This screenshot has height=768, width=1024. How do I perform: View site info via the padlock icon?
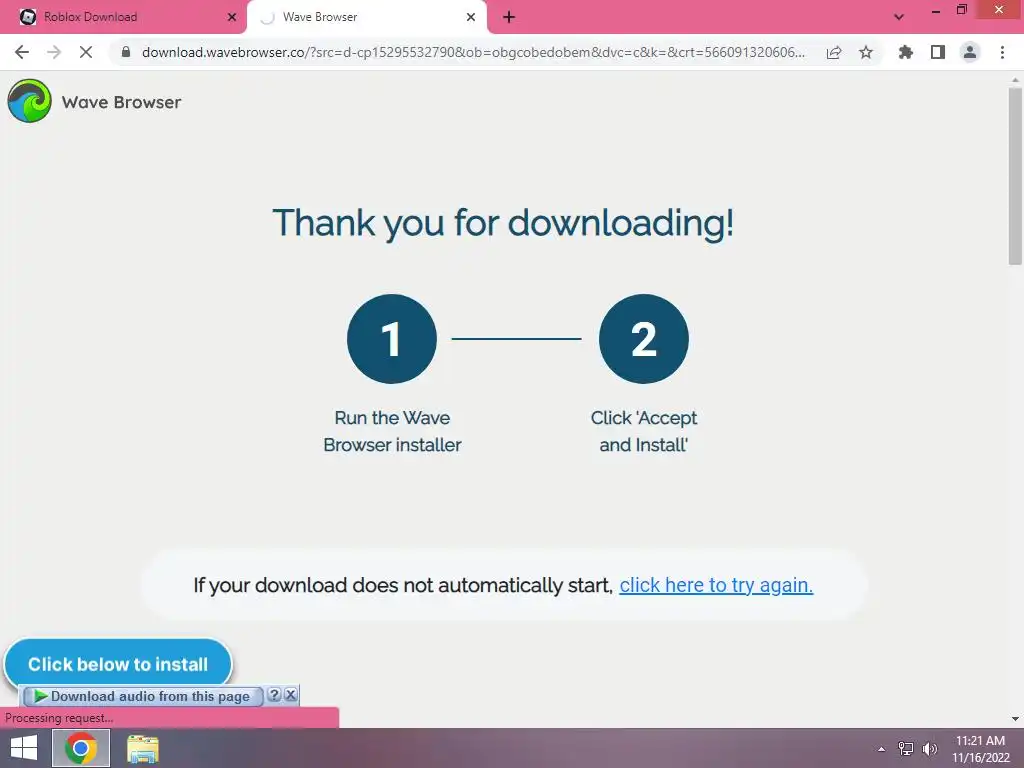(x=126, y=52)
